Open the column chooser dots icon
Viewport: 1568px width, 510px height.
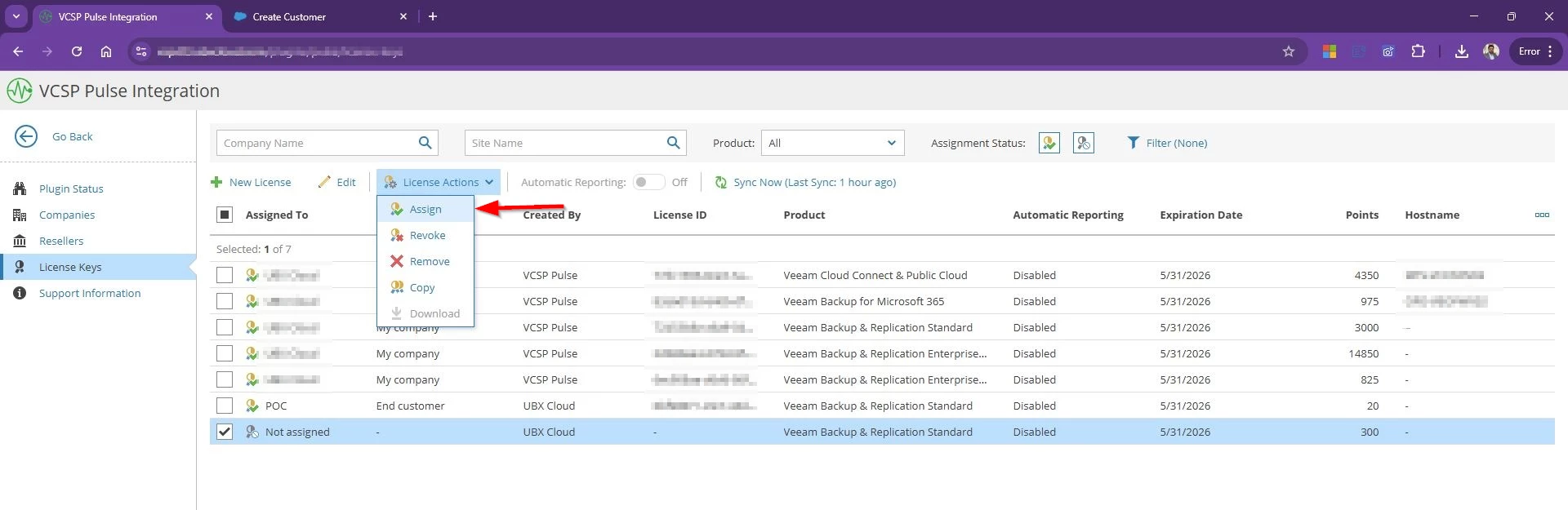click(1541, 215)
